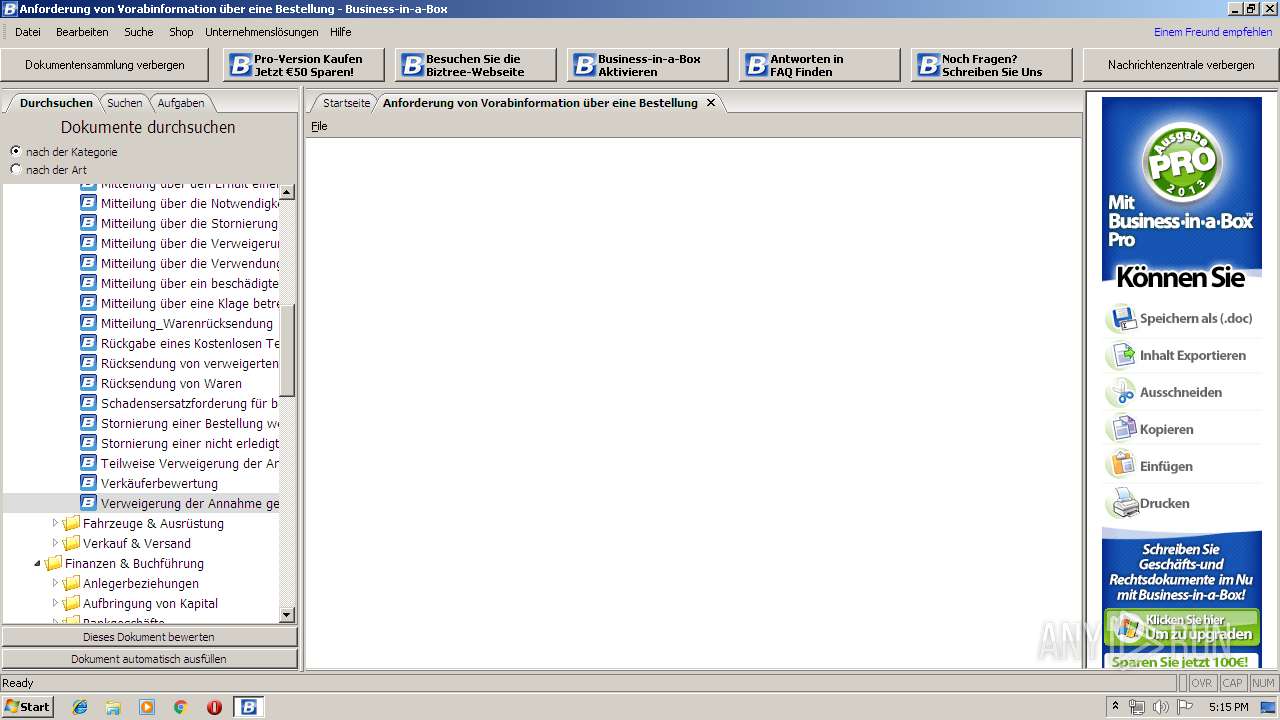Open the Windows Start menu
This screenshot has height=720, width=1280.
[x=27, y=706]
